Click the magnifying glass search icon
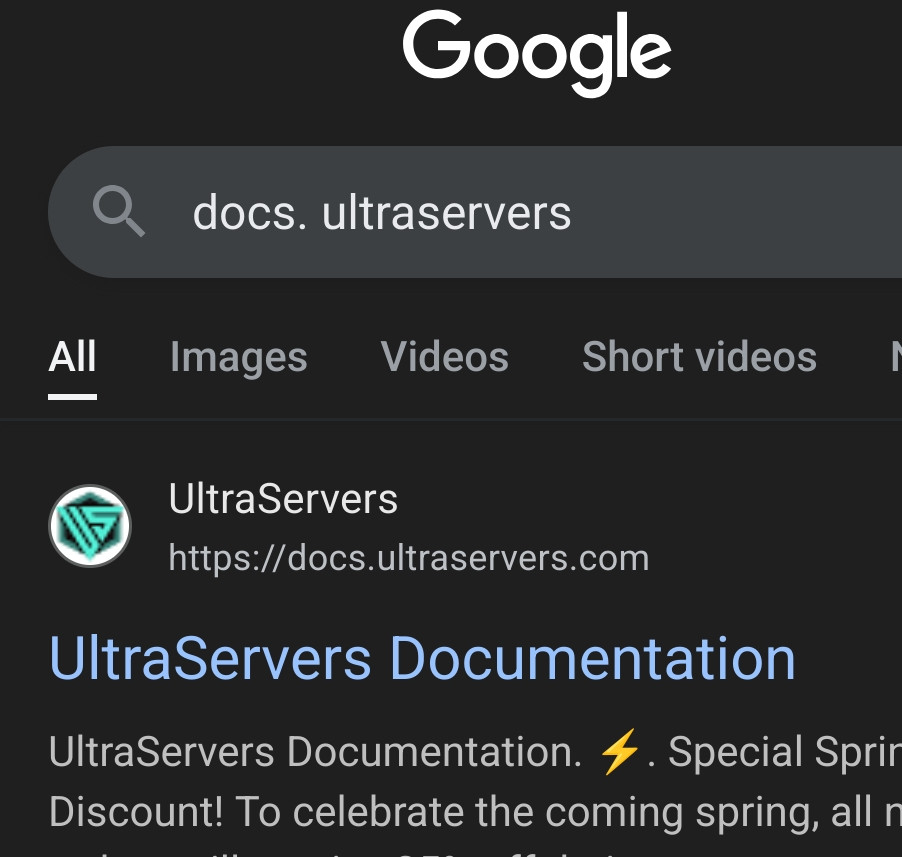Viewport: 902px width, 857px height. click(119, 211)
